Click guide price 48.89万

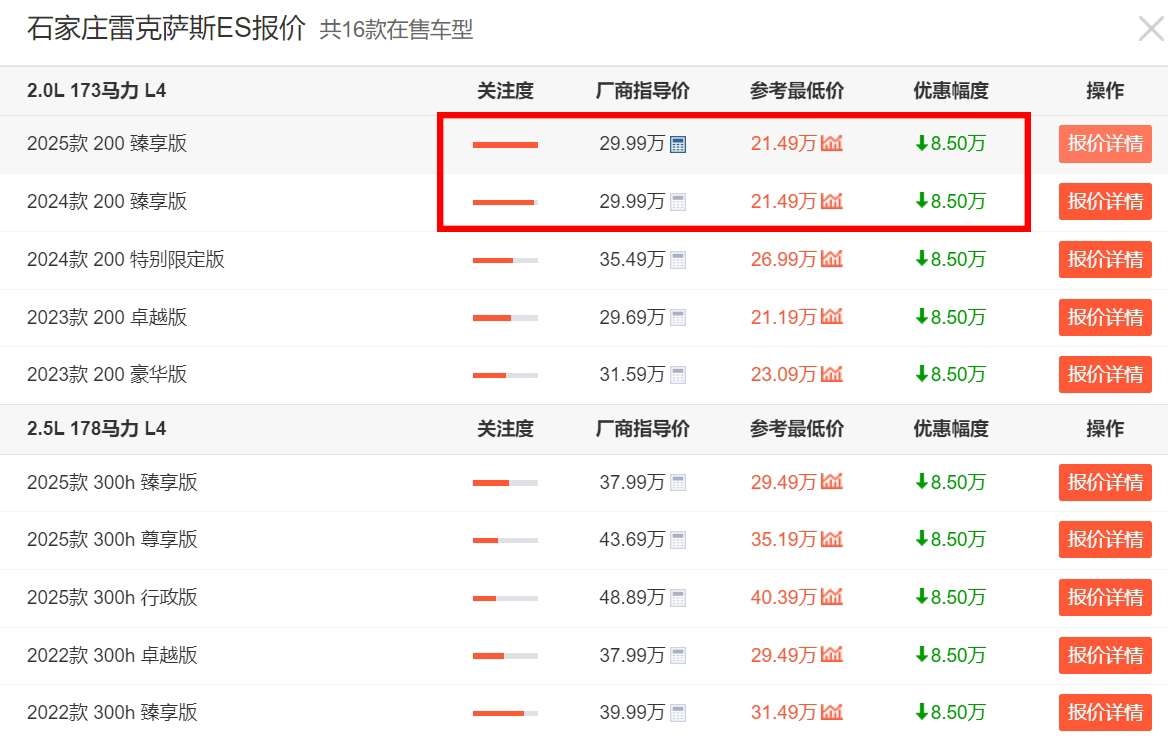pos(632,598)
